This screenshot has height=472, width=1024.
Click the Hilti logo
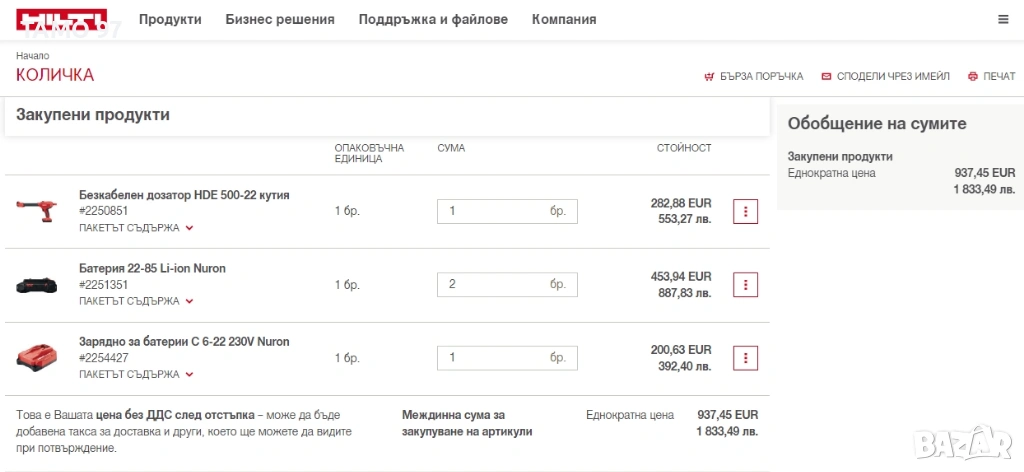point(61,20)
